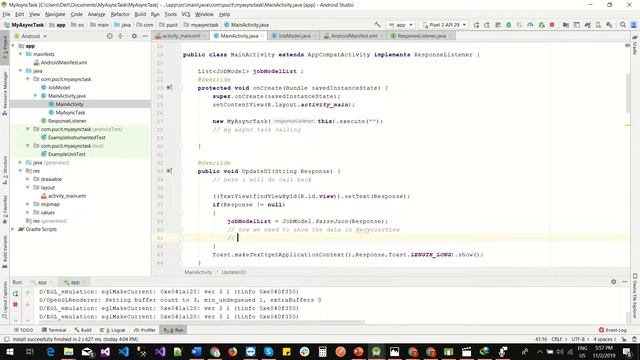
Task: Click the Rerun icon in Run panel
Action: 16,293
